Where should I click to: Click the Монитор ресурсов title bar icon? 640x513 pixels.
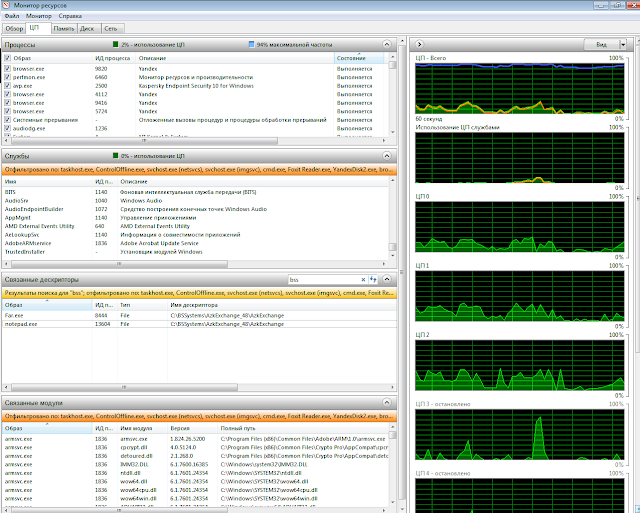(x=6, y=5)
